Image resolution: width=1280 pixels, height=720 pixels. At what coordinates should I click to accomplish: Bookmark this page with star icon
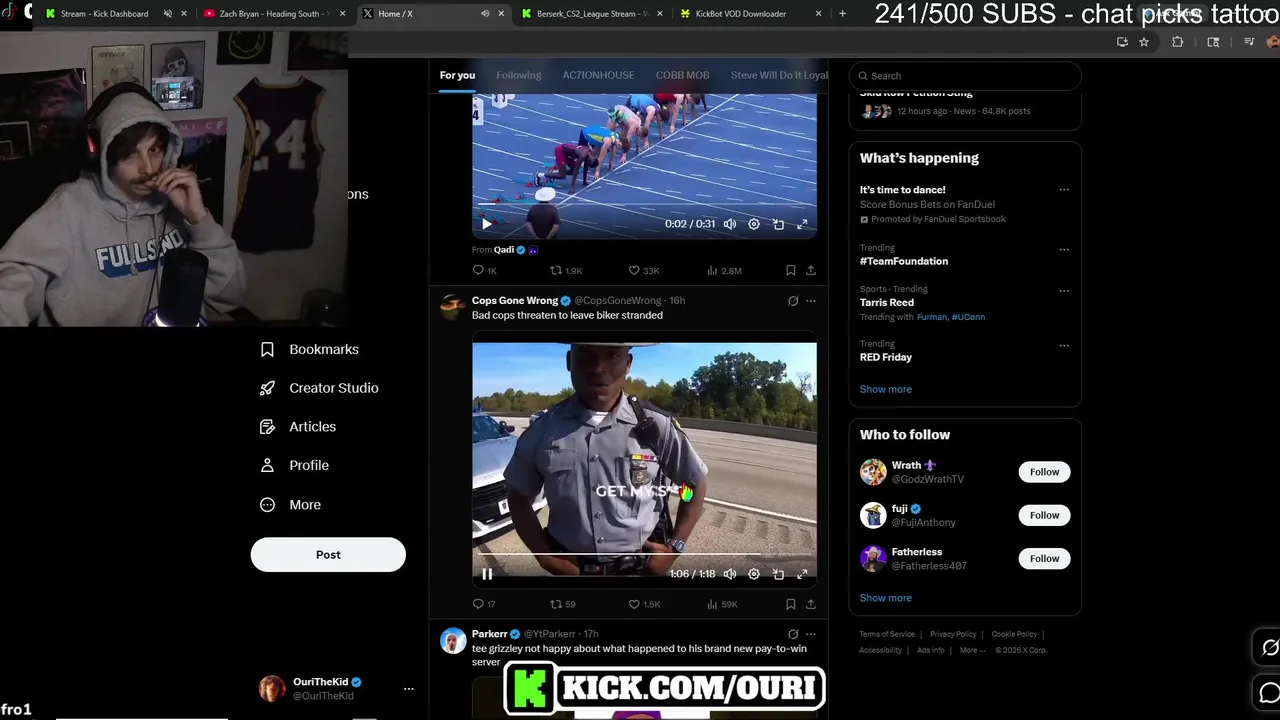click(1144, 42)
